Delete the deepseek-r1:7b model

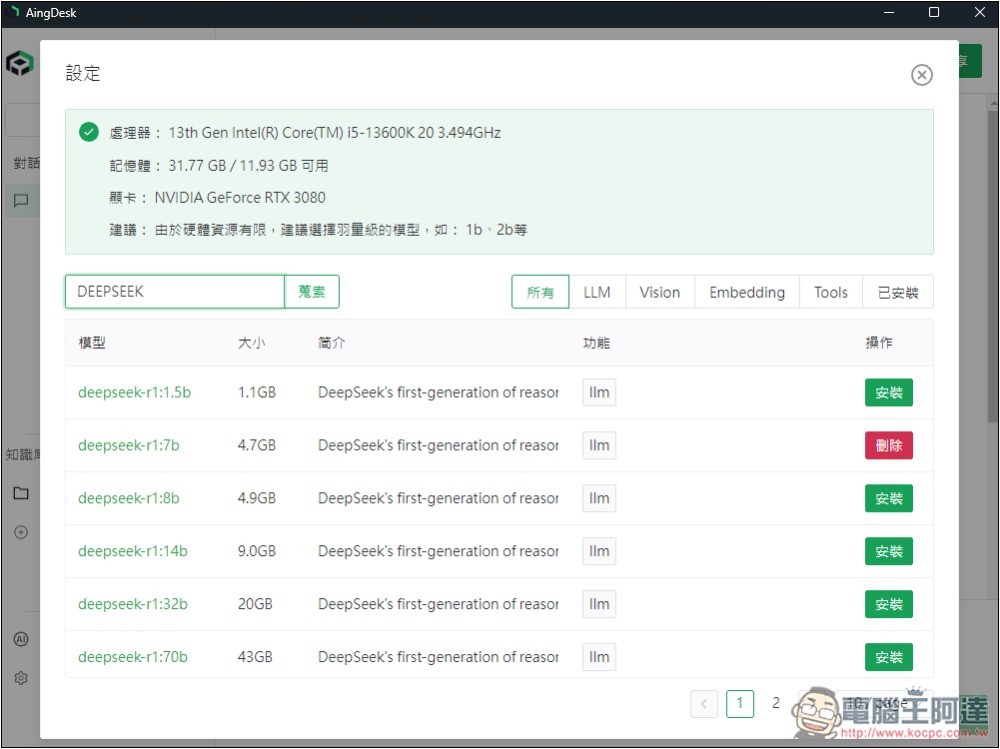pos(888,446)
